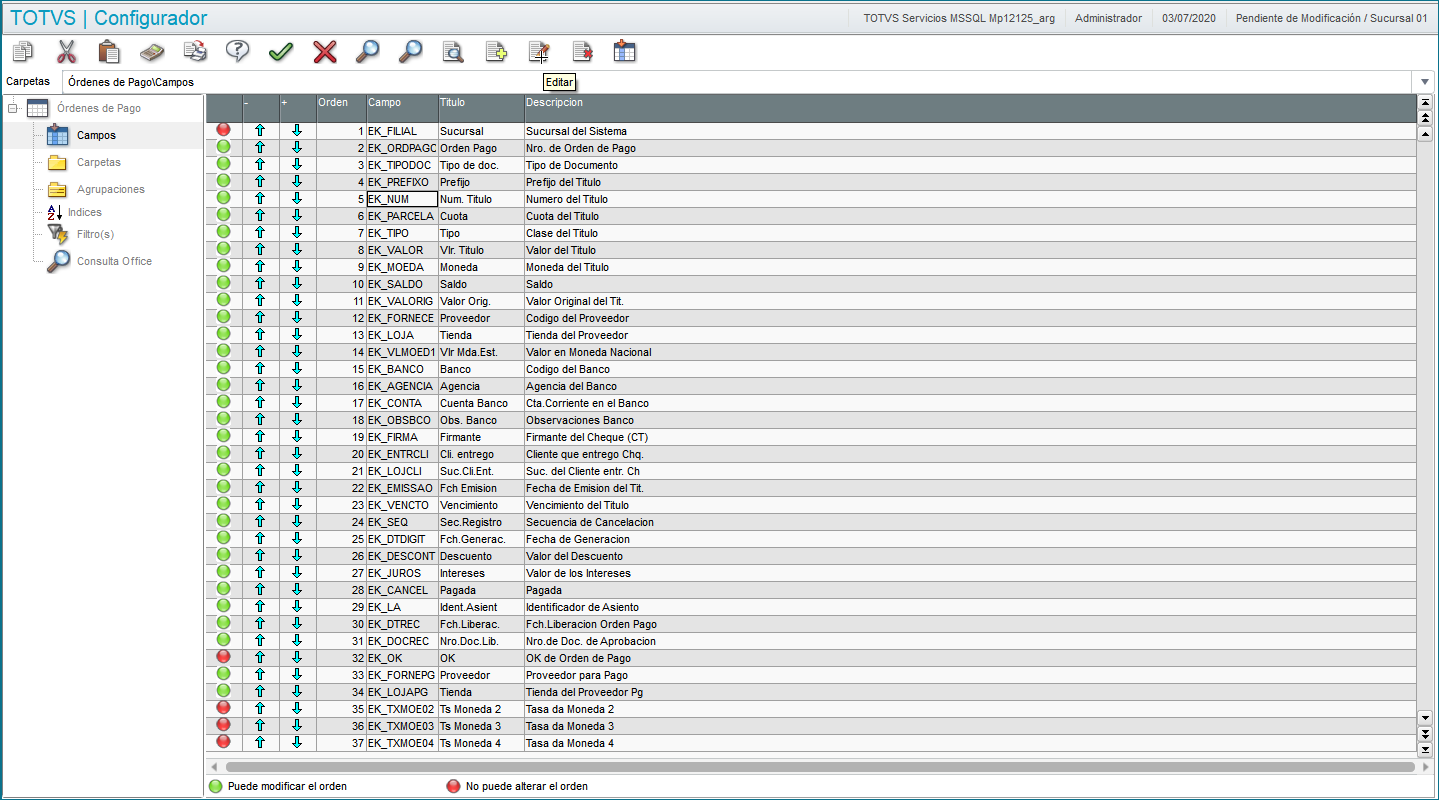Select the 'Valor en Moneda Nacional' cell

pos(970,352)
